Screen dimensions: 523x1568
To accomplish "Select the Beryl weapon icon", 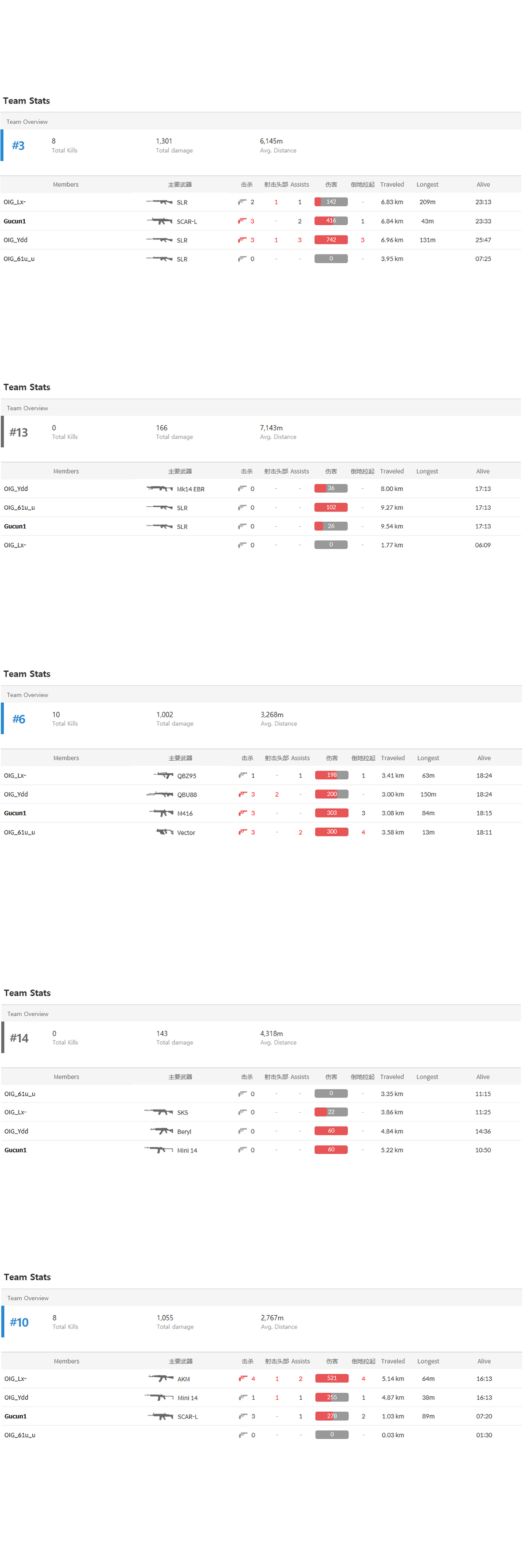I will [x=162, y=1130].
